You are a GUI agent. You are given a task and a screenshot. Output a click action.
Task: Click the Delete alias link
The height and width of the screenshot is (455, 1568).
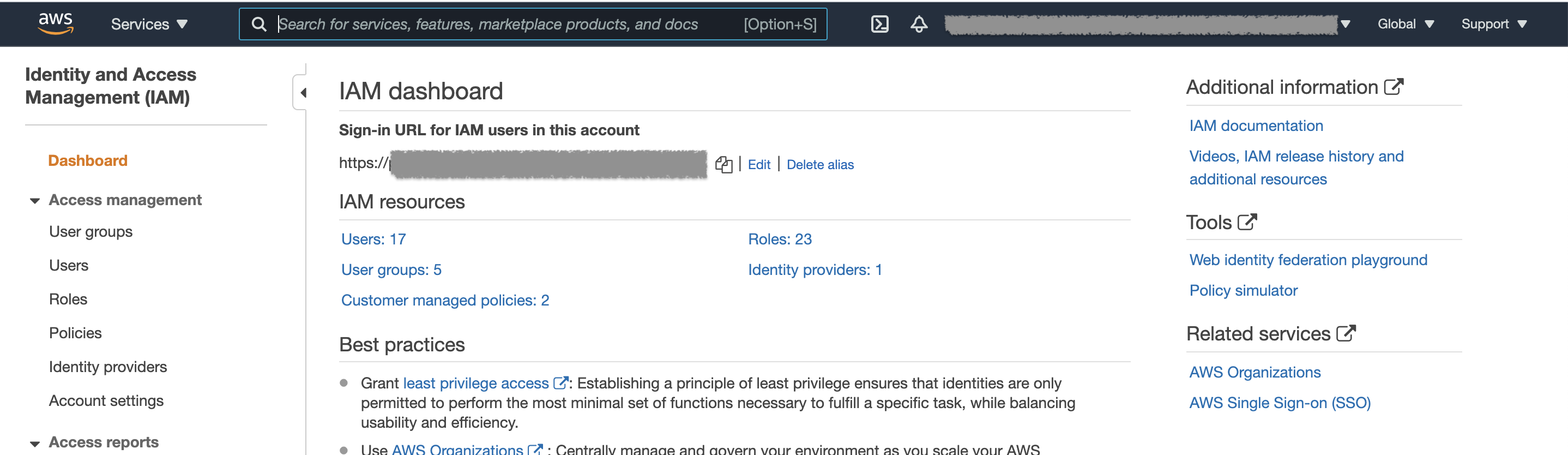pyautogui.click(x=819, y=164)
